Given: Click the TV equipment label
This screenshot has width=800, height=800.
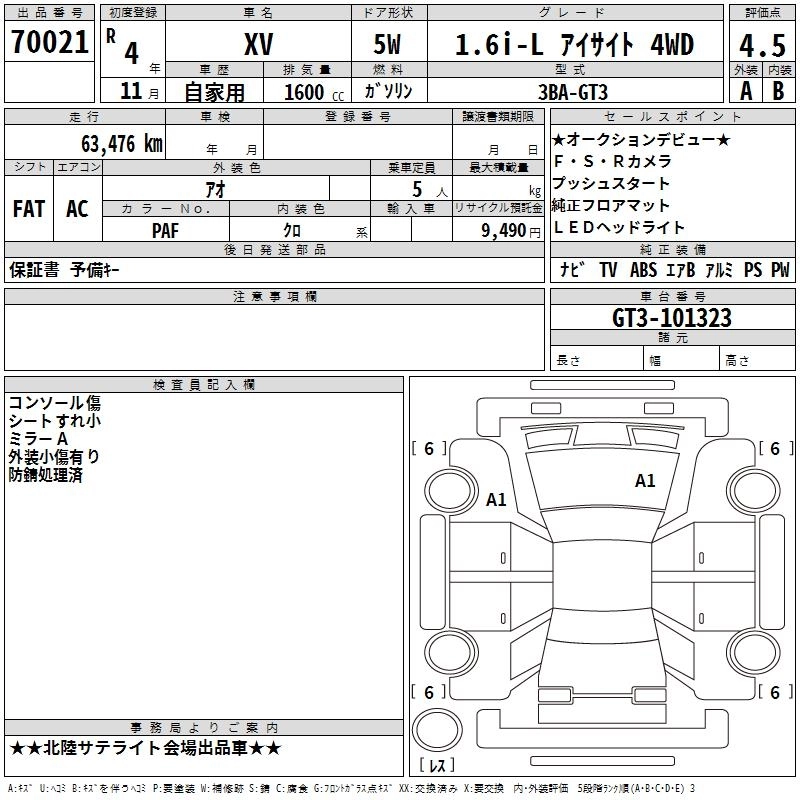Looking at the screenshot, I should click(x=608, y=269).
